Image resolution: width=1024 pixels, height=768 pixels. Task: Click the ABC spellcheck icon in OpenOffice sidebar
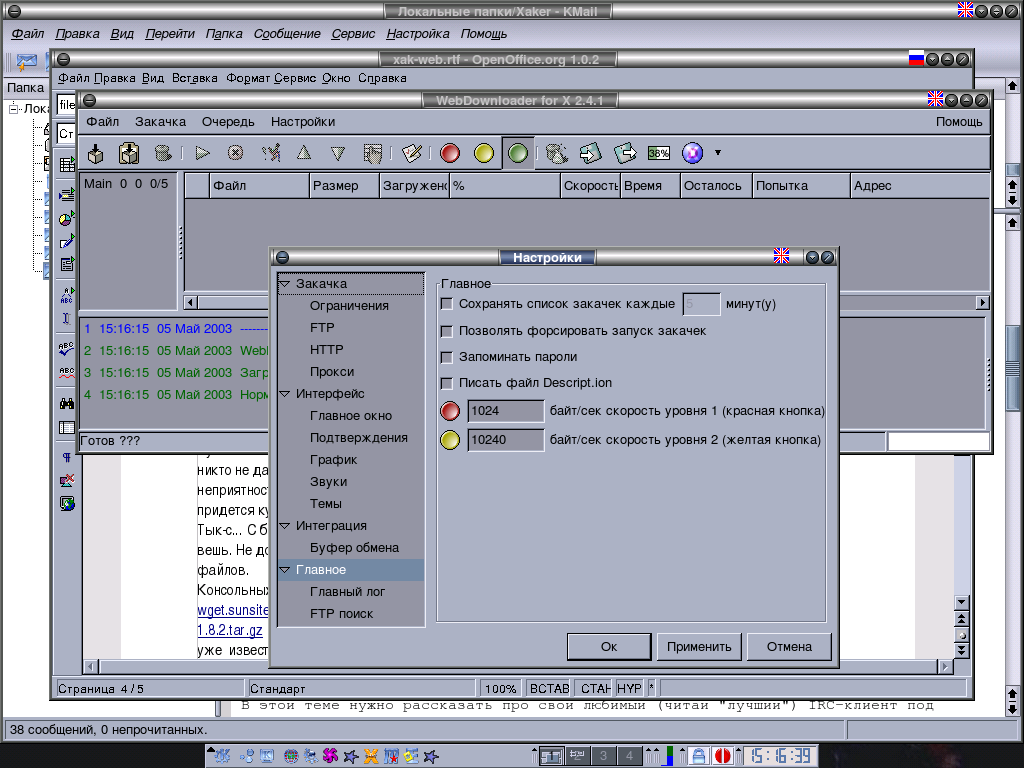pyautogui.click(x=67, y=349)
